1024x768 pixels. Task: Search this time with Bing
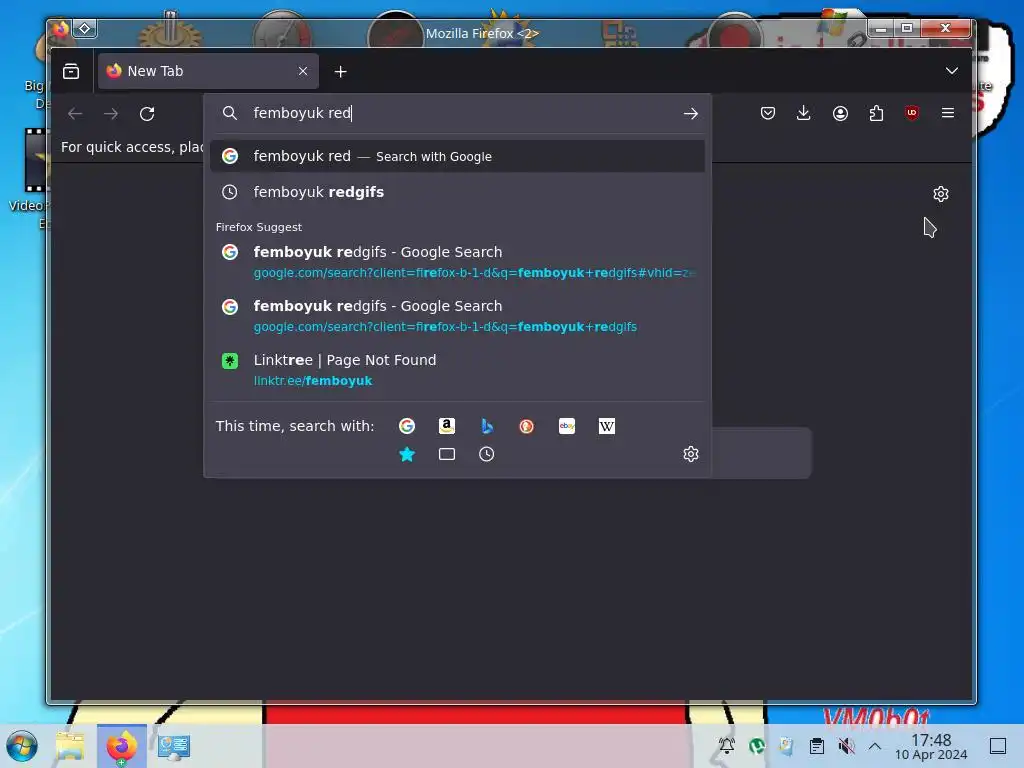tap(487, 426)
